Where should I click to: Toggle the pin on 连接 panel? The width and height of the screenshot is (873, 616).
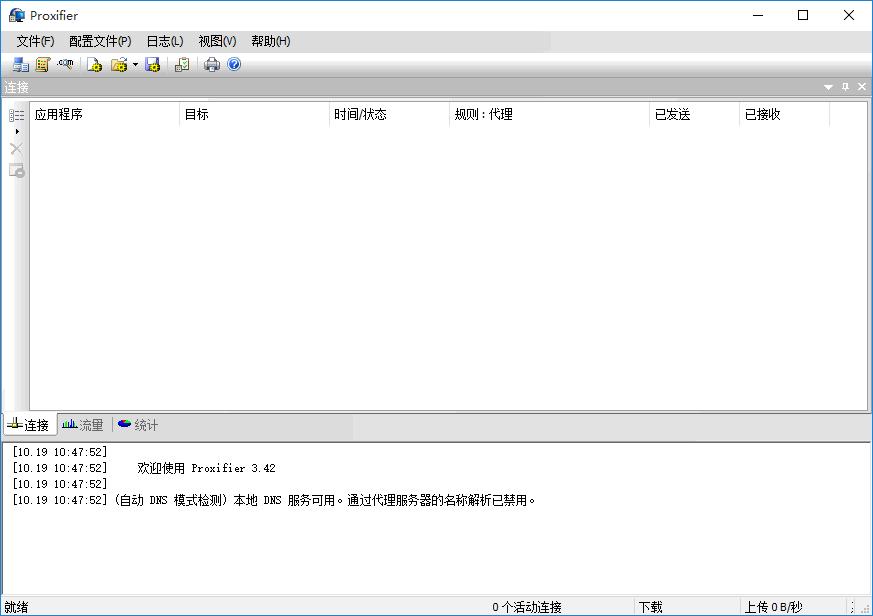(x=845, y=87)
